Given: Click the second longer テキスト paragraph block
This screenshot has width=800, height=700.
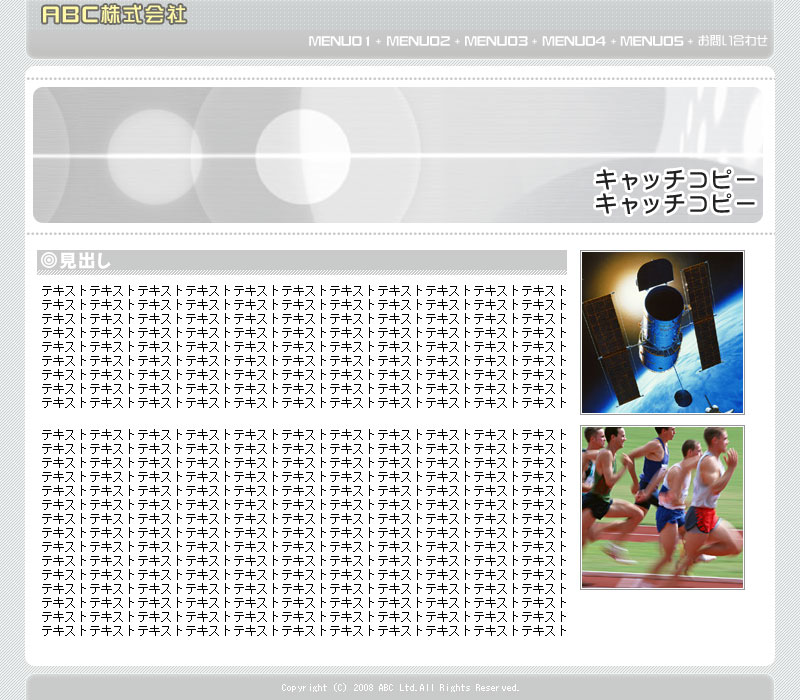Looking at the screenshot, I should (x=304, y=533).
